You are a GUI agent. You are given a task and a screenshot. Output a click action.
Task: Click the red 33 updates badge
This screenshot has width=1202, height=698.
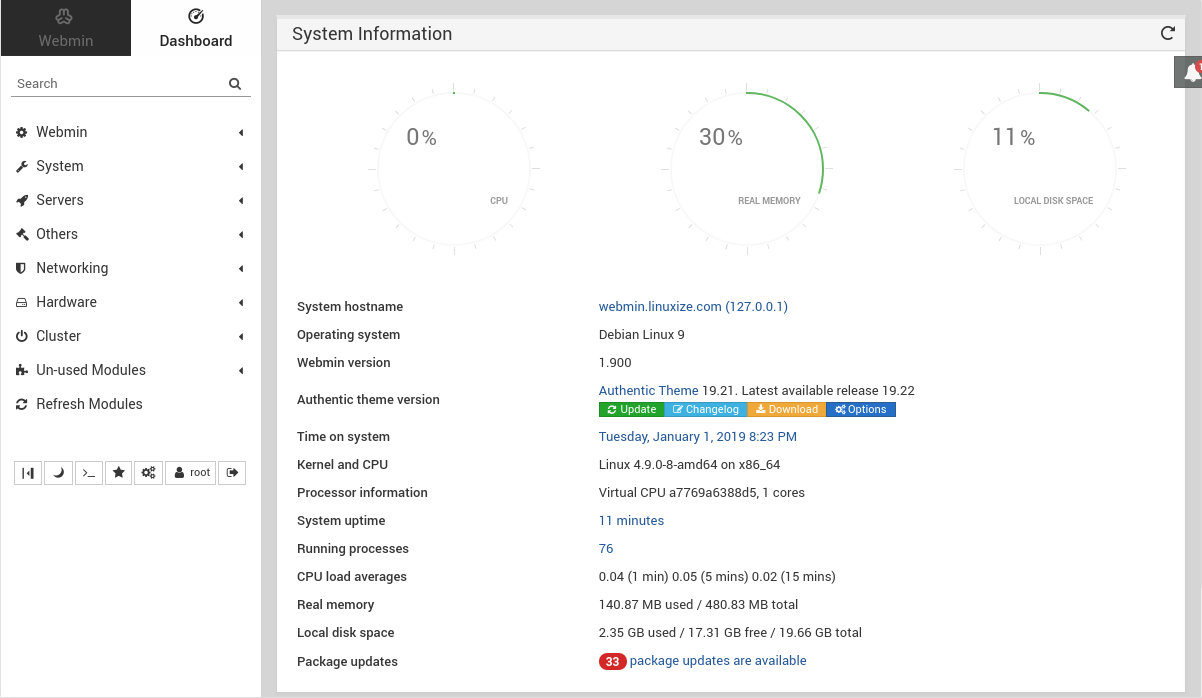click(x=612, y=661)
